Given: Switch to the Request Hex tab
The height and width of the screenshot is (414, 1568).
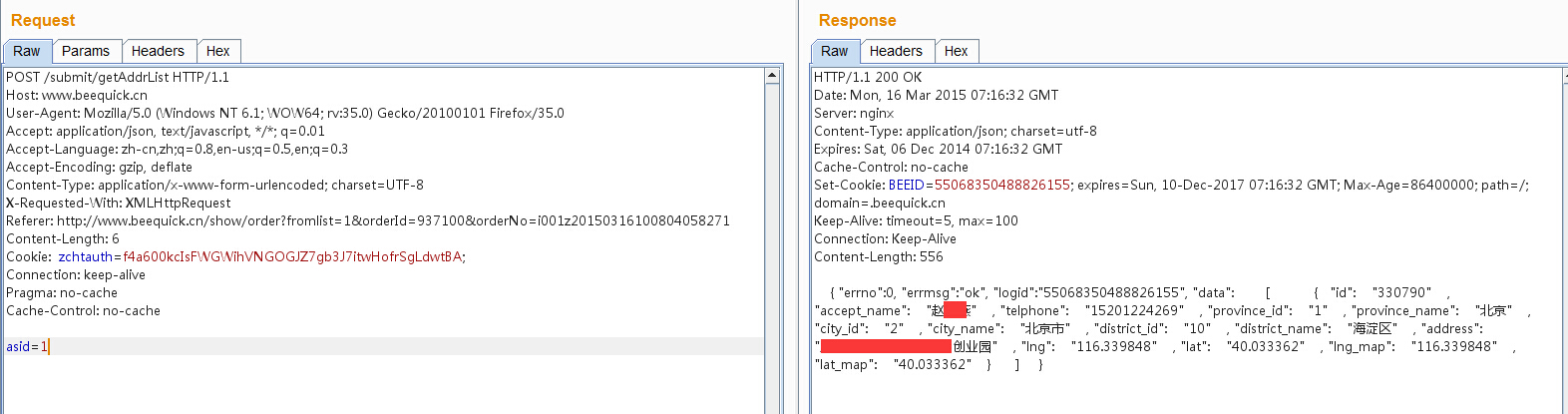Looking at the screenshot, I should click(218, 51).
